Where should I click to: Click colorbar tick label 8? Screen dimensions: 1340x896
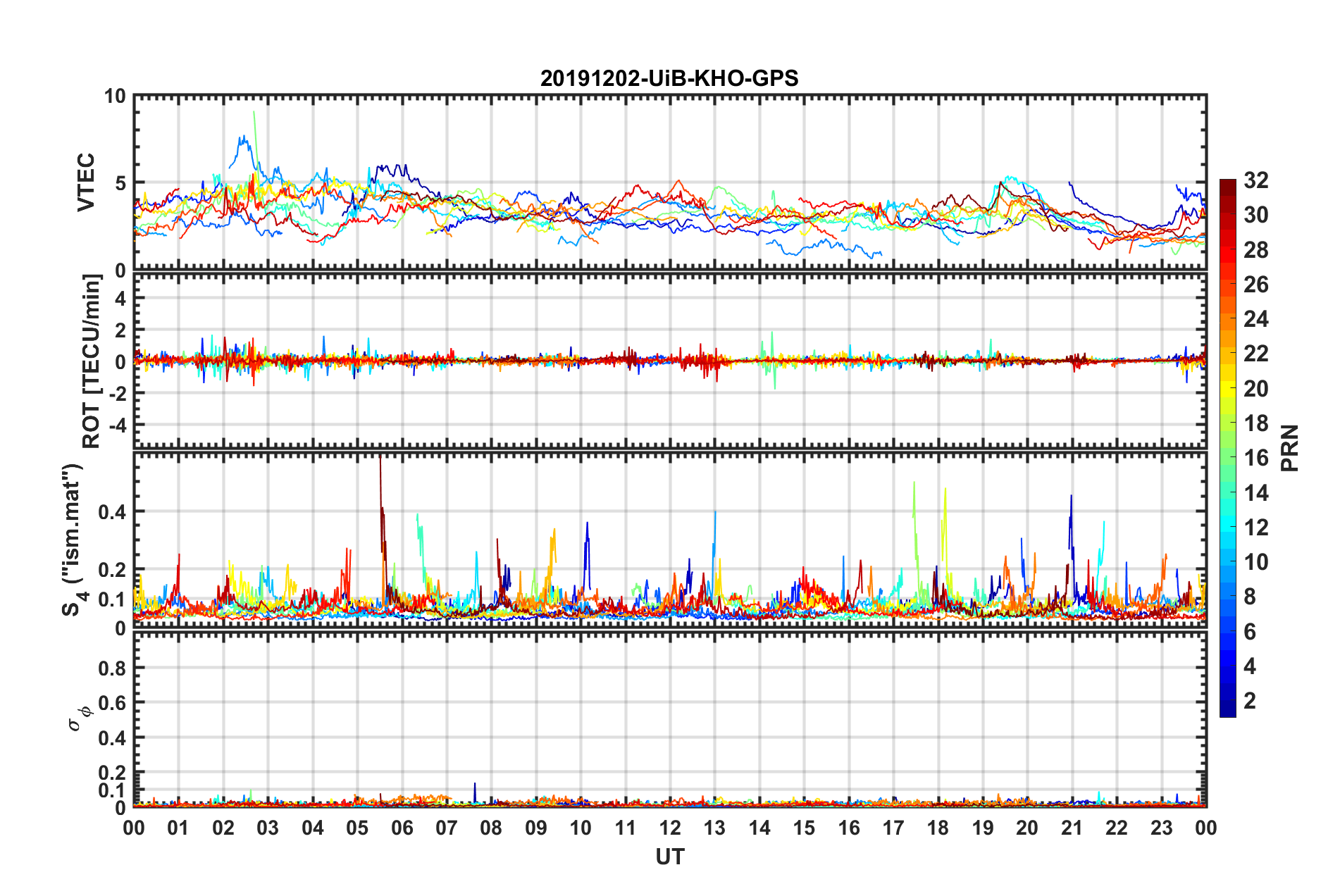pyautogui.click(x=1250, y=597)
